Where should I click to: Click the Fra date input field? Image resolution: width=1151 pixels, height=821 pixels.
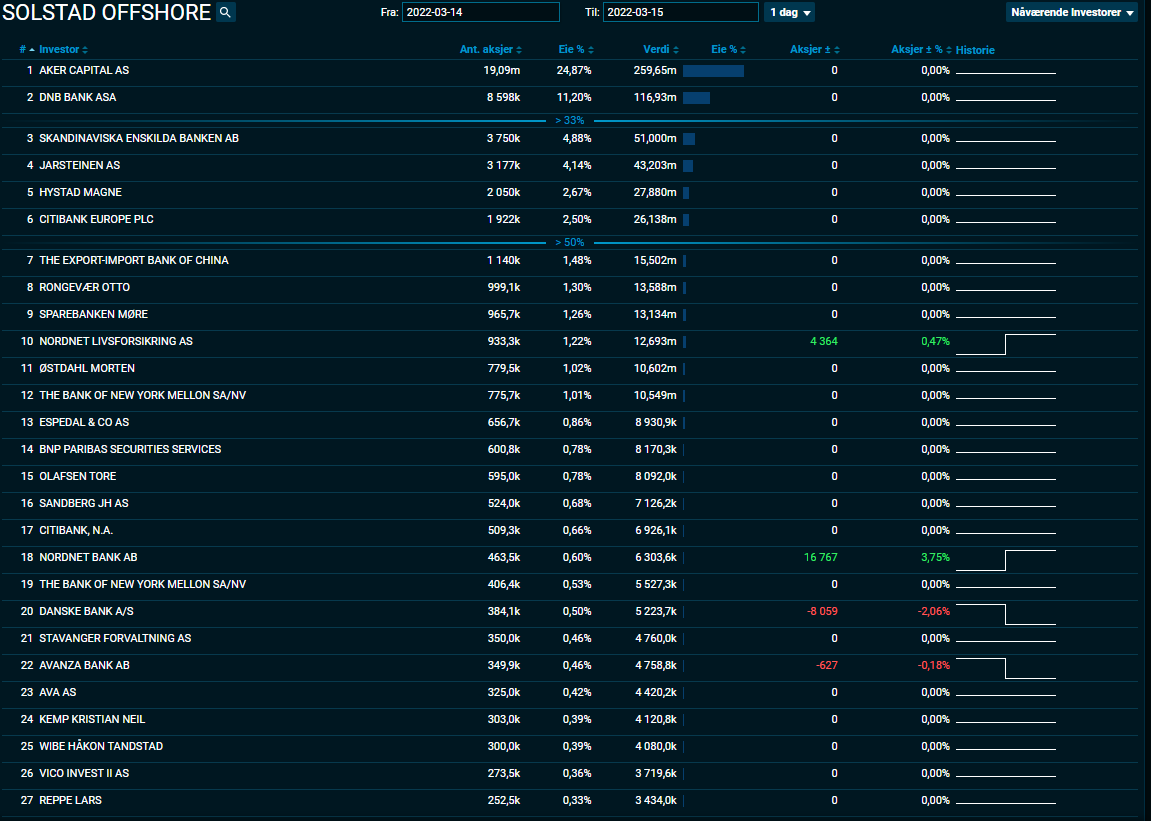click(481, 12)
